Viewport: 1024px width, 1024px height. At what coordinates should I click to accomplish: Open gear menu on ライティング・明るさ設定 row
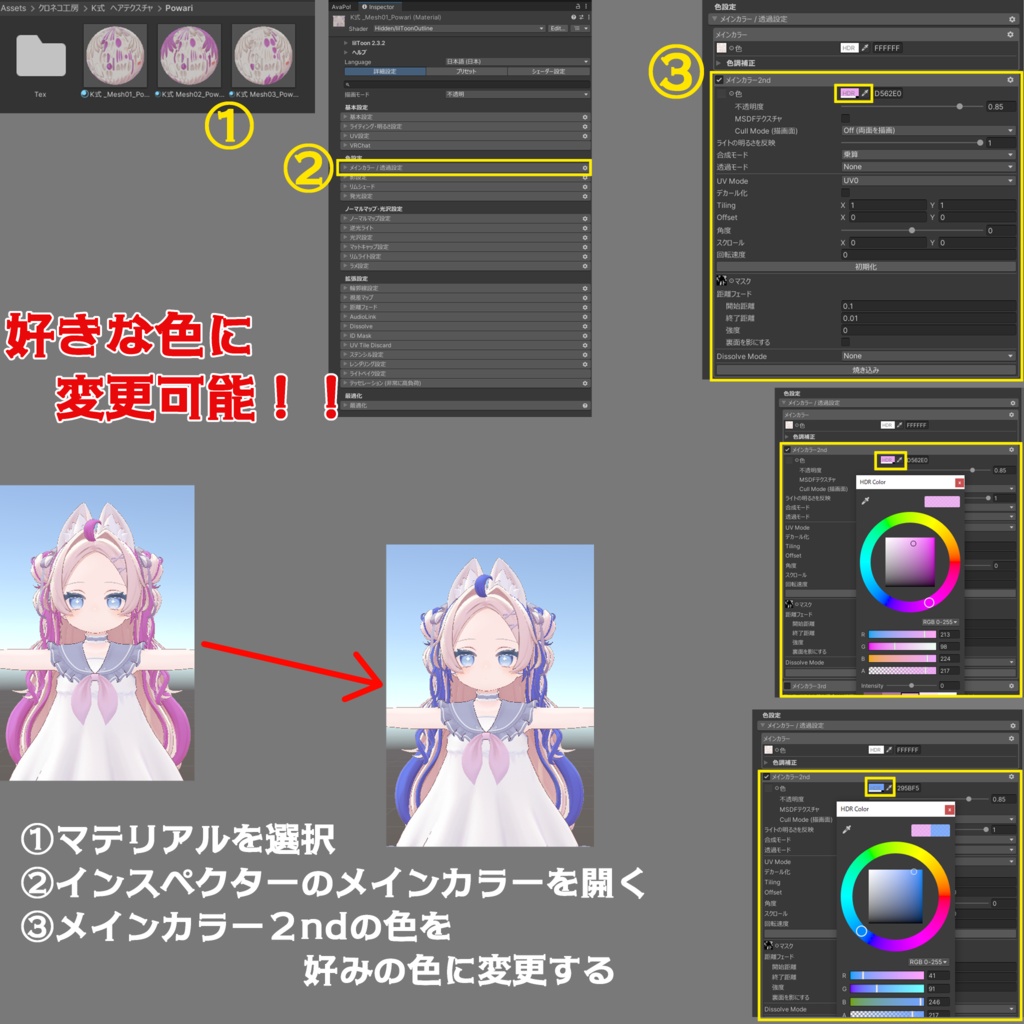point(585,127)
